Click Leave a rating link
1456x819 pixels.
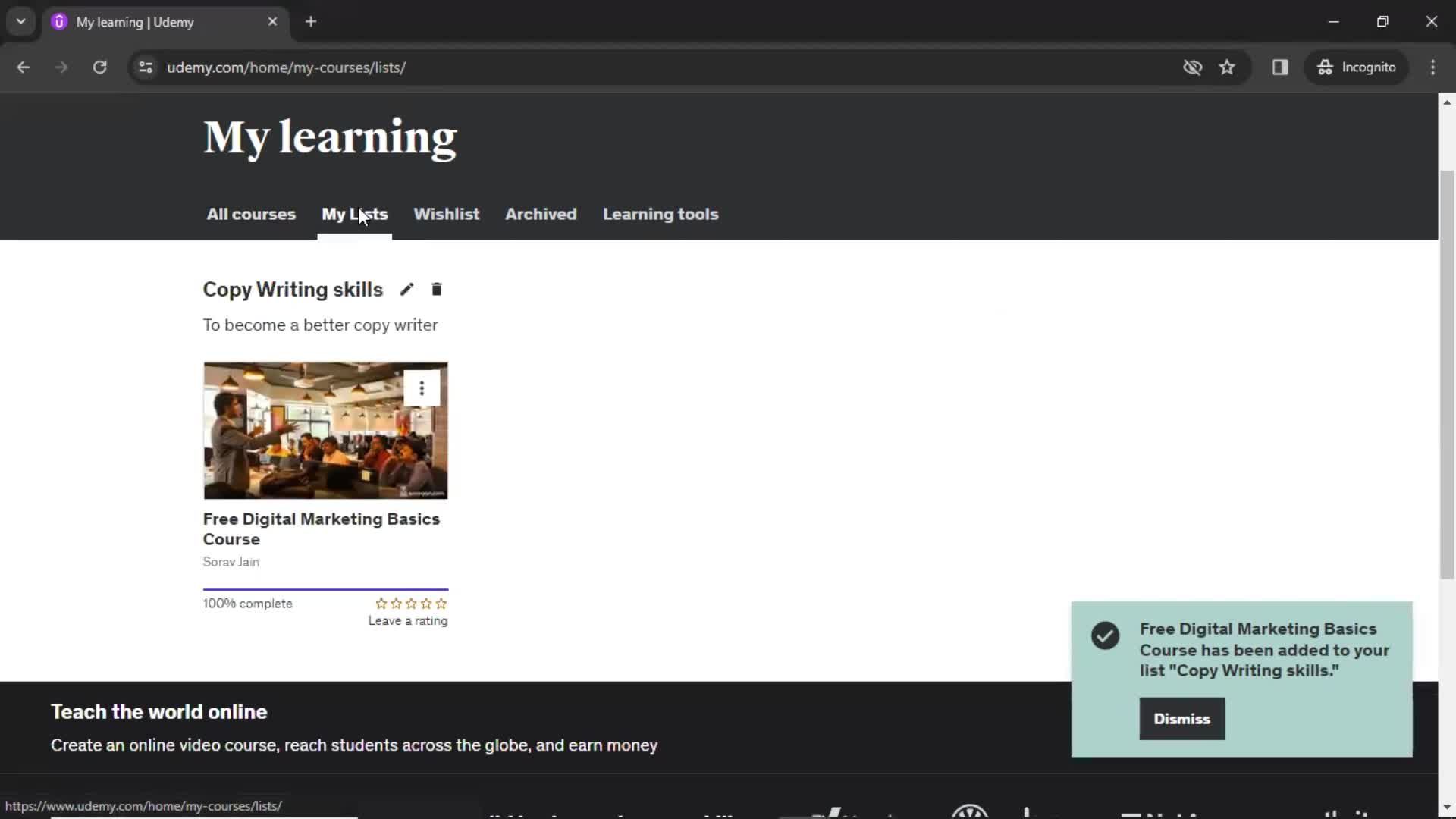coord(407,620)
